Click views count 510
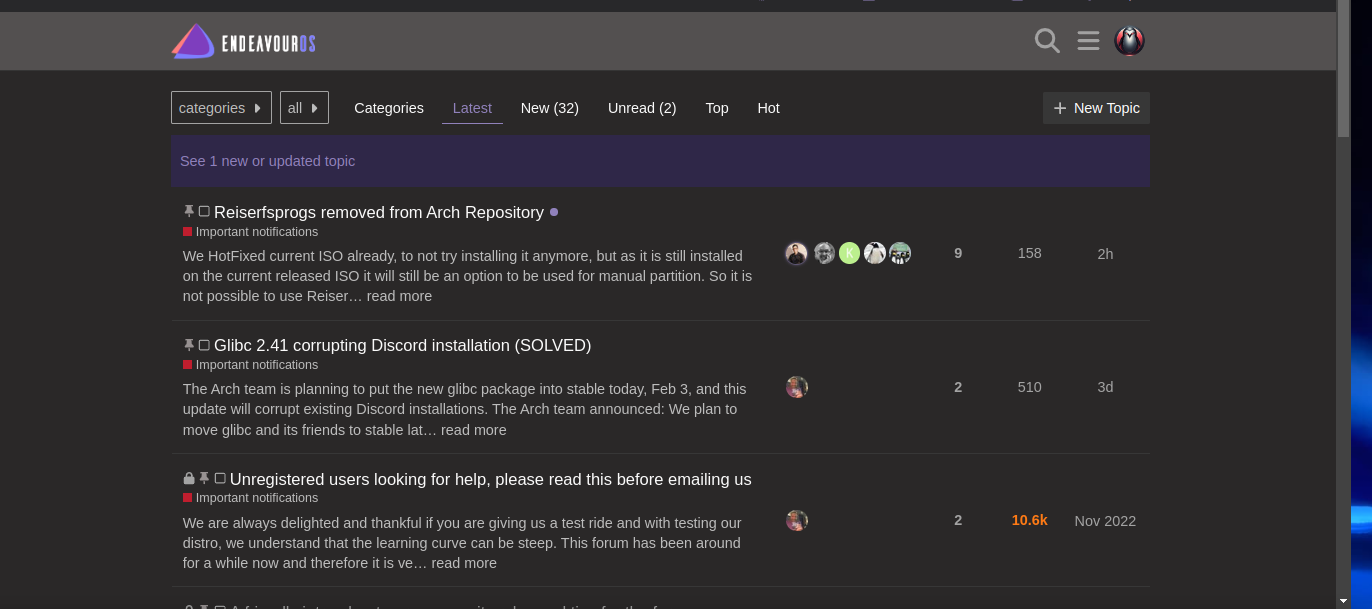Image resolution: width=1372 pixels, height=609 pixels. point(1030,387)
